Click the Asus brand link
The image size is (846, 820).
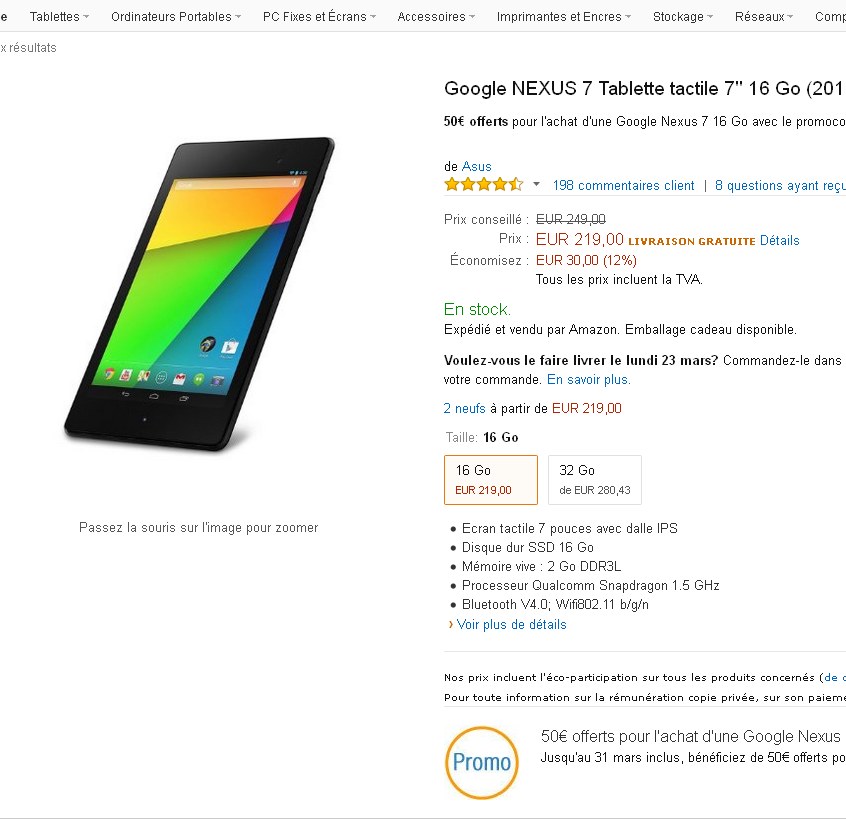point(476,166)
